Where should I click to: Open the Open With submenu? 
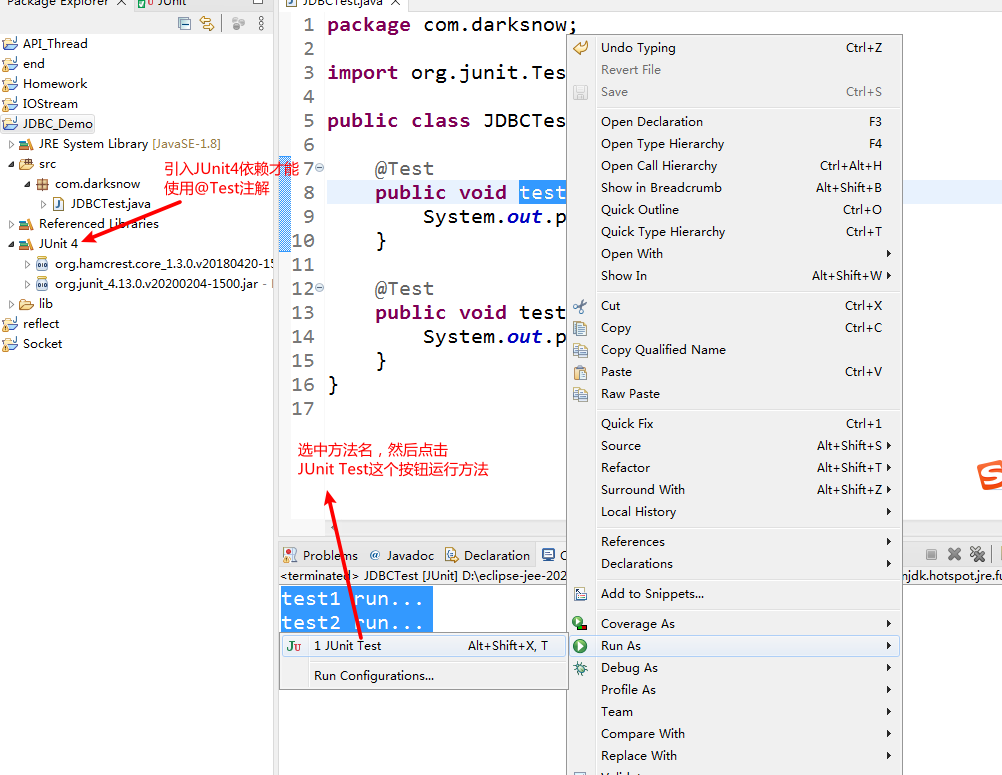point(734,254)
